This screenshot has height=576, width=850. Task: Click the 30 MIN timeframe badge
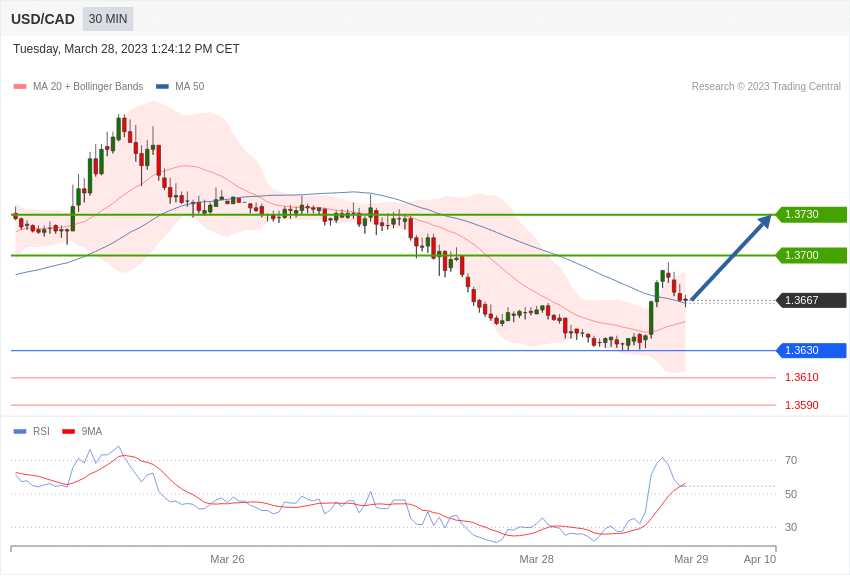click(108, 19)
